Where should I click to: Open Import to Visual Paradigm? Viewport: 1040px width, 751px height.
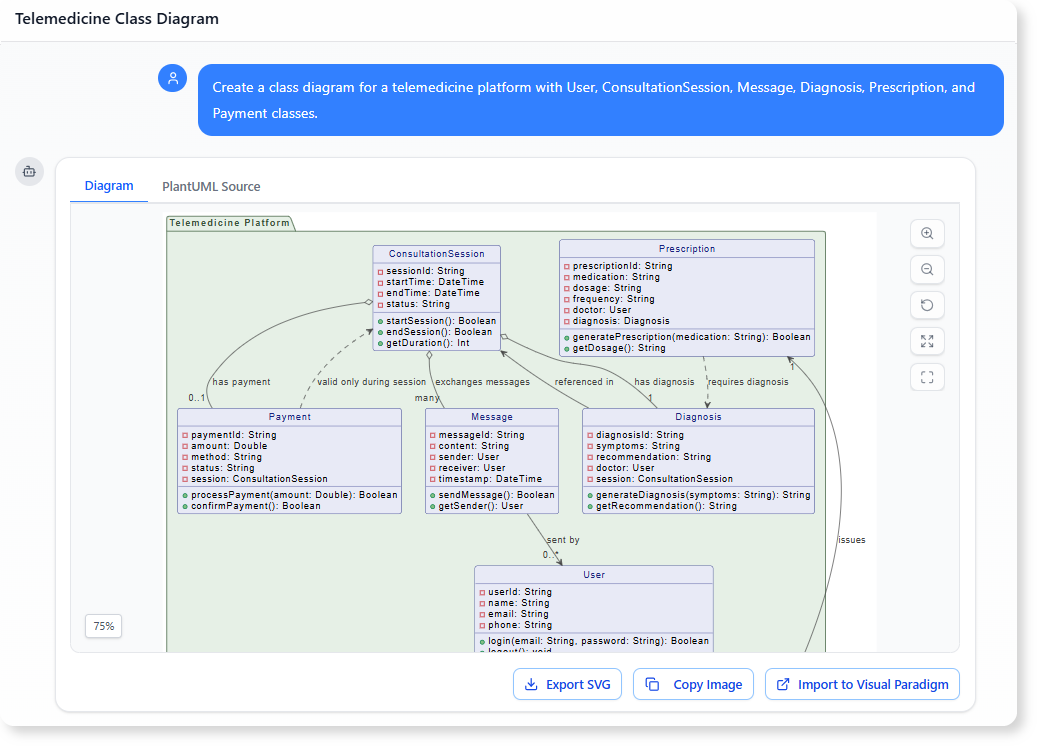click(x=862, y=684)
